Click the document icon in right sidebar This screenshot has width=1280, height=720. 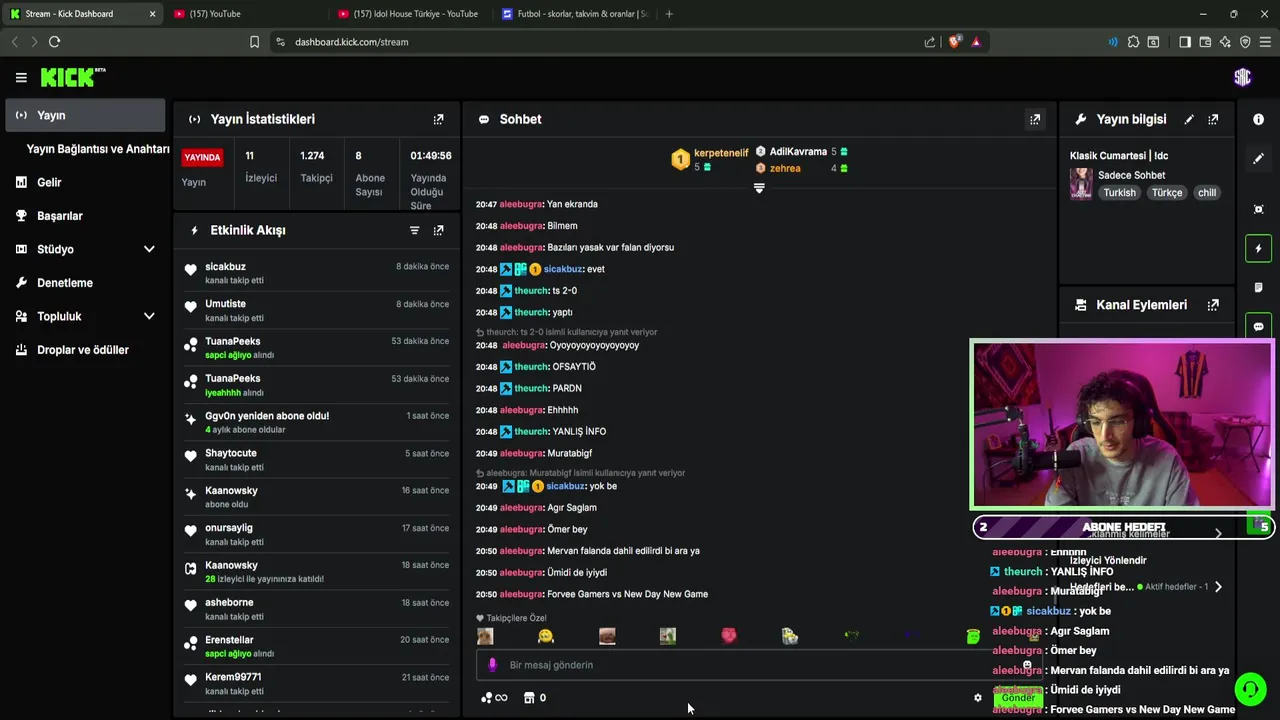[x=1258, y=287]
